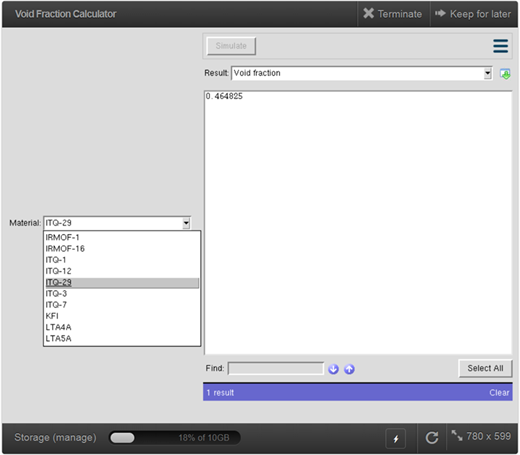Click the download result icon
The image size is (520, 455).
coord(505,74)
